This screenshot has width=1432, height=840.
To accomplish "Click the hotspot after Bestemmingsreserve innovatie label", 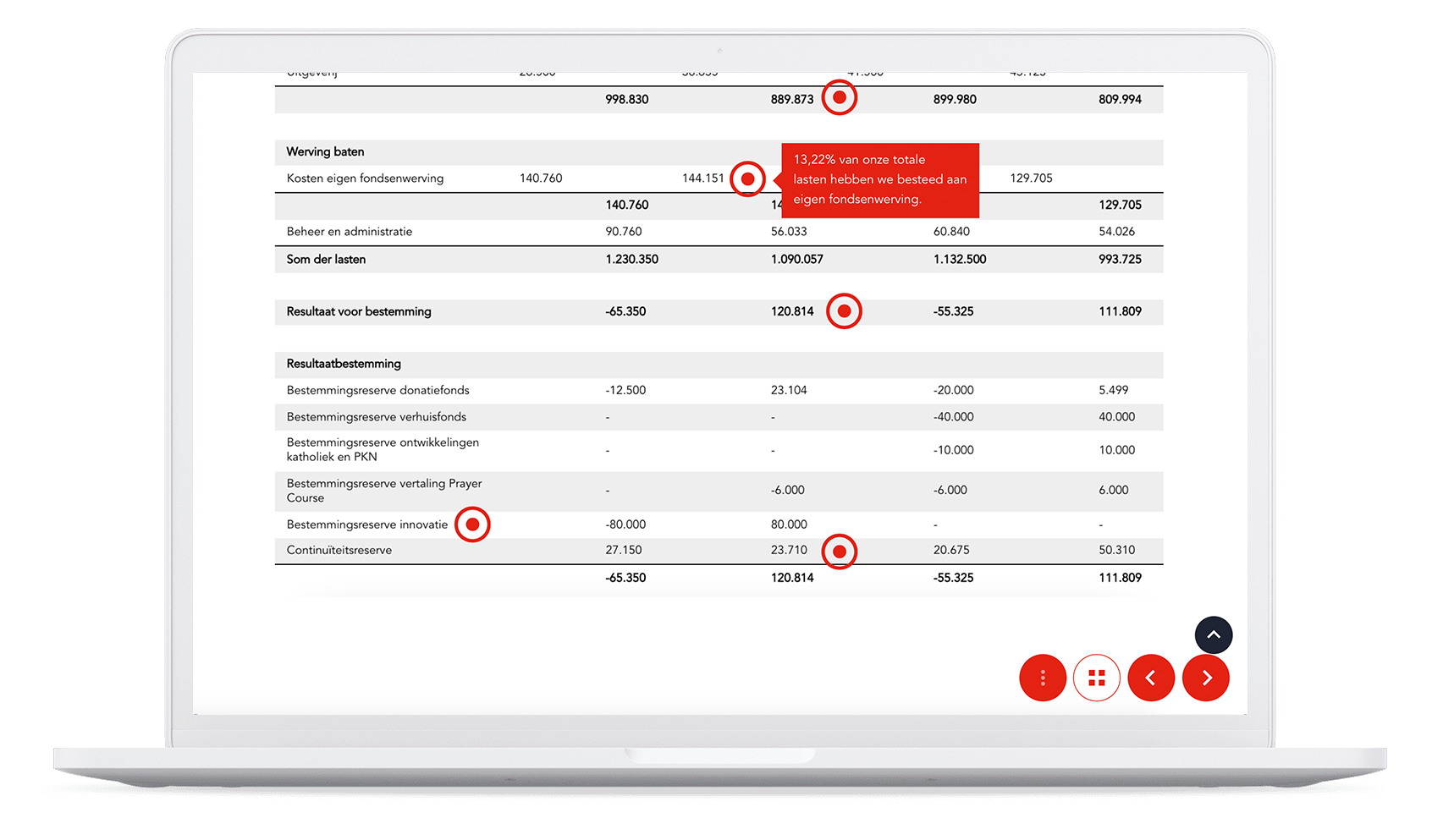I will 472,524.
